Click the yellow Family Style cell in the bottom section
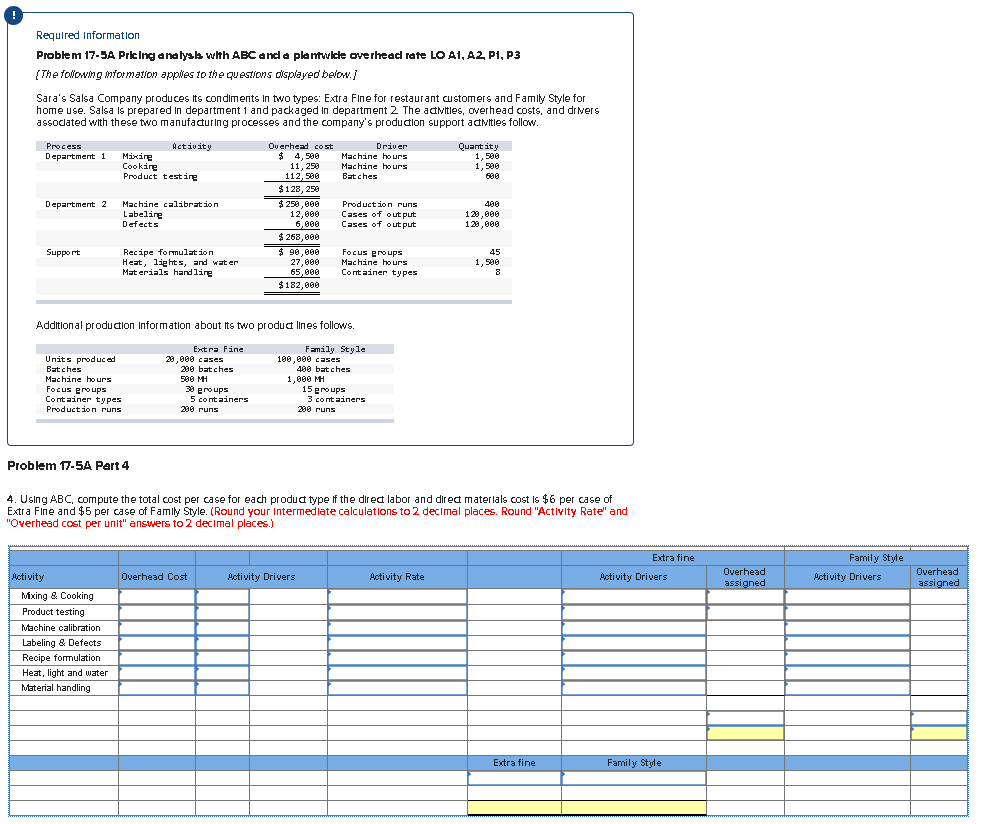 tap(634, 807)
